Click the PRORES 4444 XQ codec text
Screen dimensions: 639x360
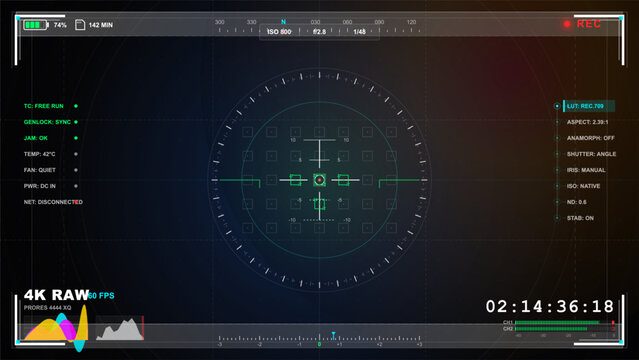(47, 307)
